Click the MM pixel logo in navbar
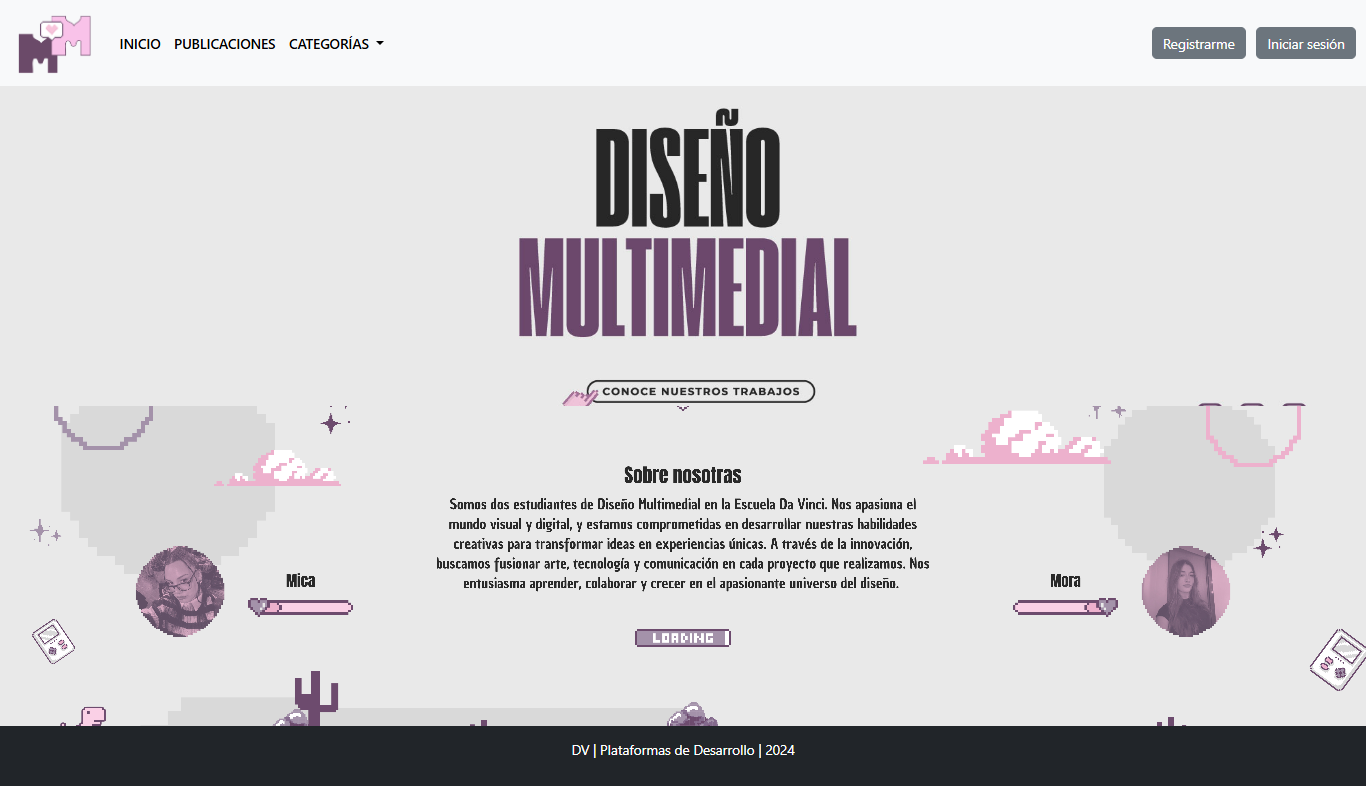This screenshot has height=786, width=1366. pyautogui.click(x=55, y=44)
